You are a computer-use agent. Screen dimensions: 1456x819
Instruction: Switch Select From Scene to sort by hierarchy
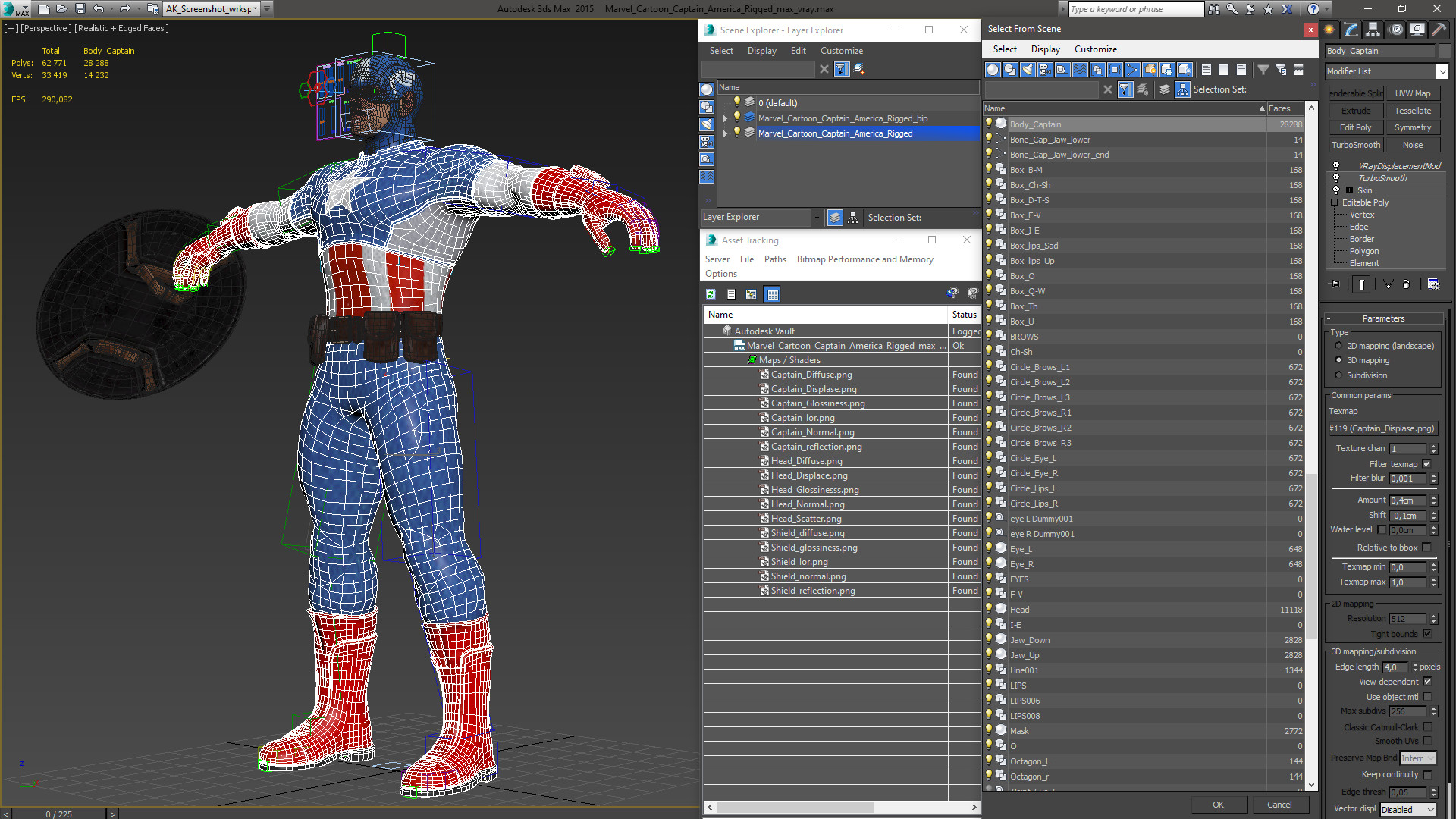(x=1182, y=89)
